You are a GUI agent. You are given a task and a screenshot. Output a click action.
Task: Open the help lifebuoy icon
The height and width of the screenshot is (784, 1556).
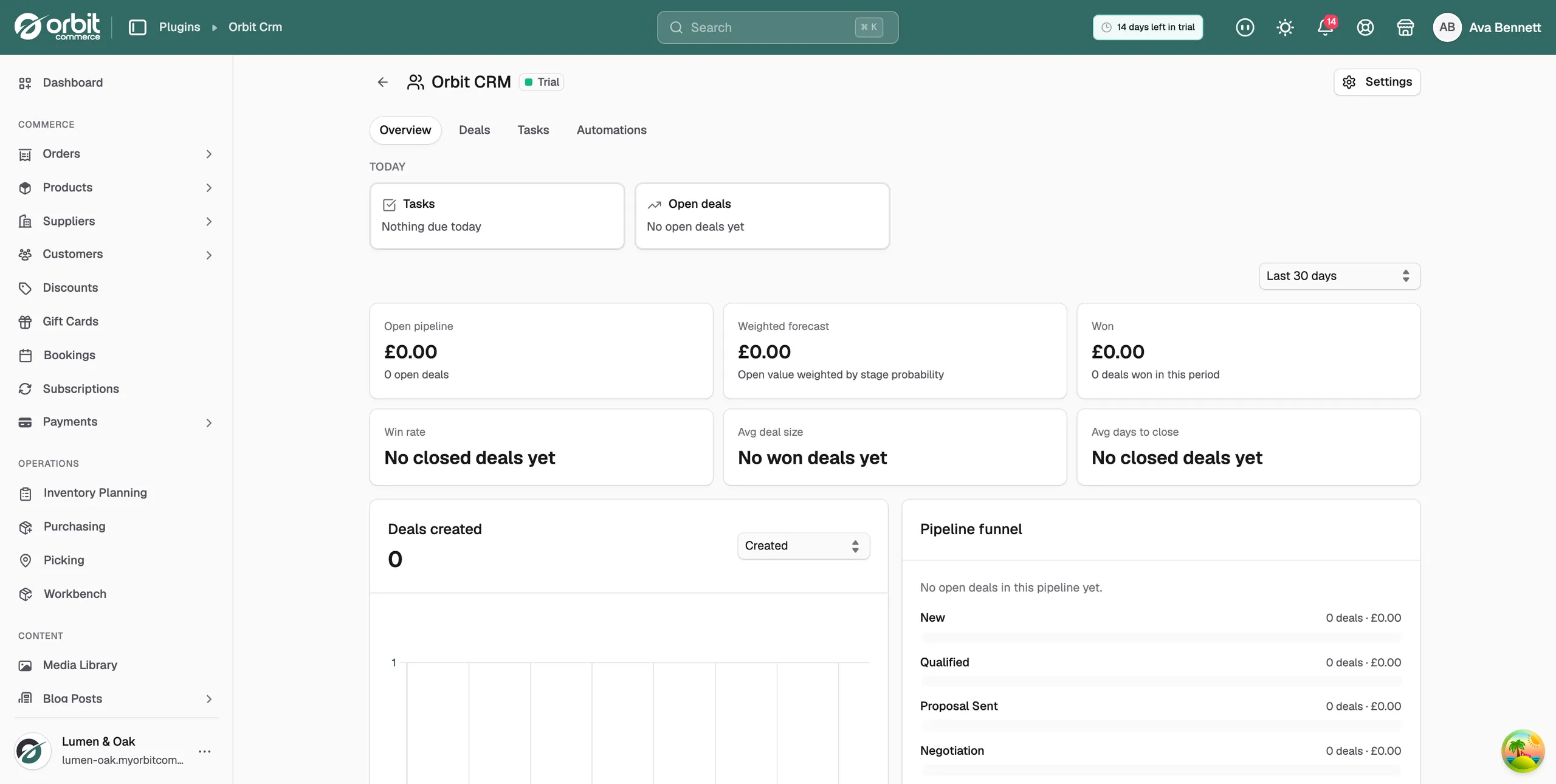click(x=1365, y=27)
